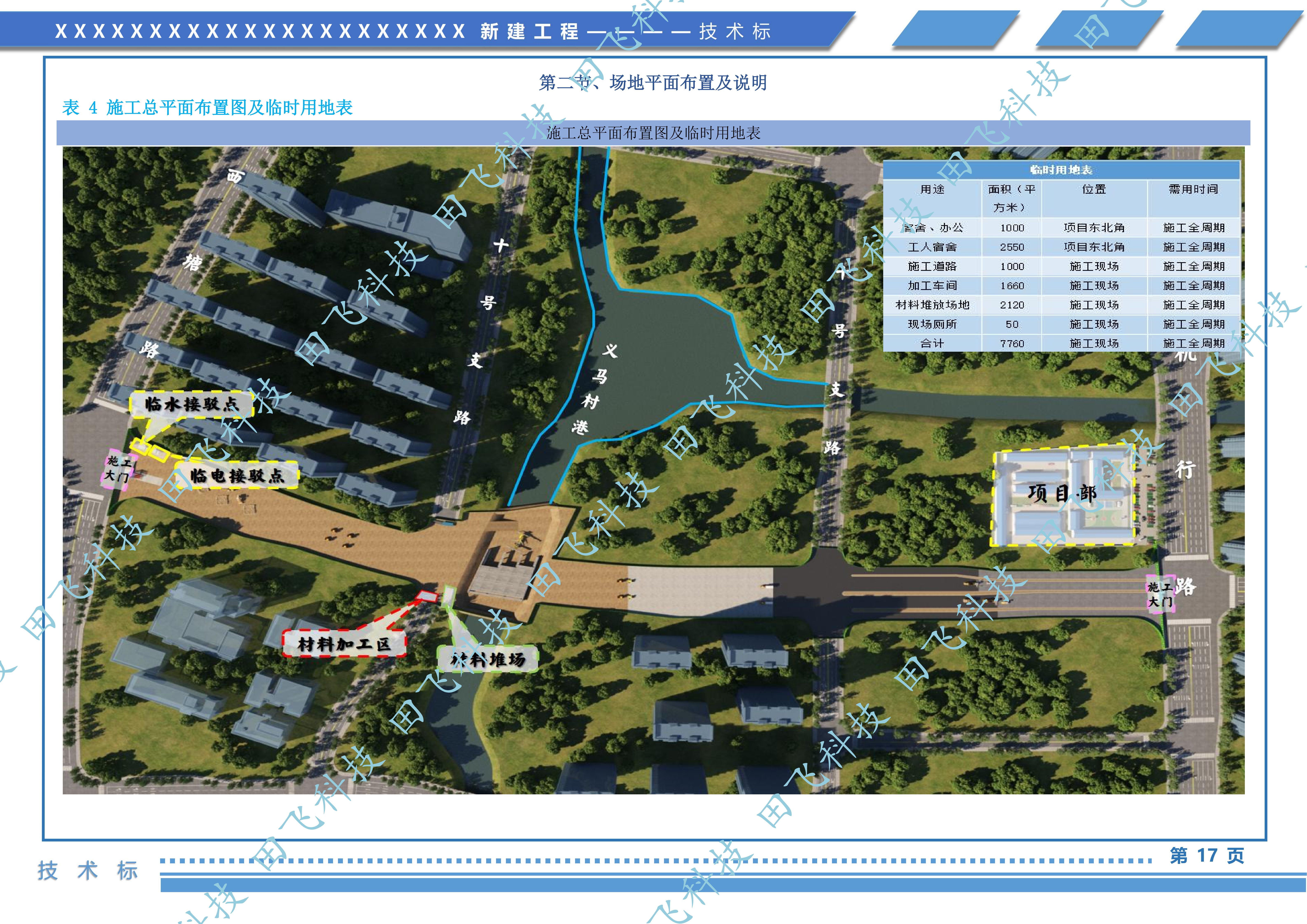Click the 材料堆放场地 cell
The image size is (1307, 924).
tap(932, 305)
